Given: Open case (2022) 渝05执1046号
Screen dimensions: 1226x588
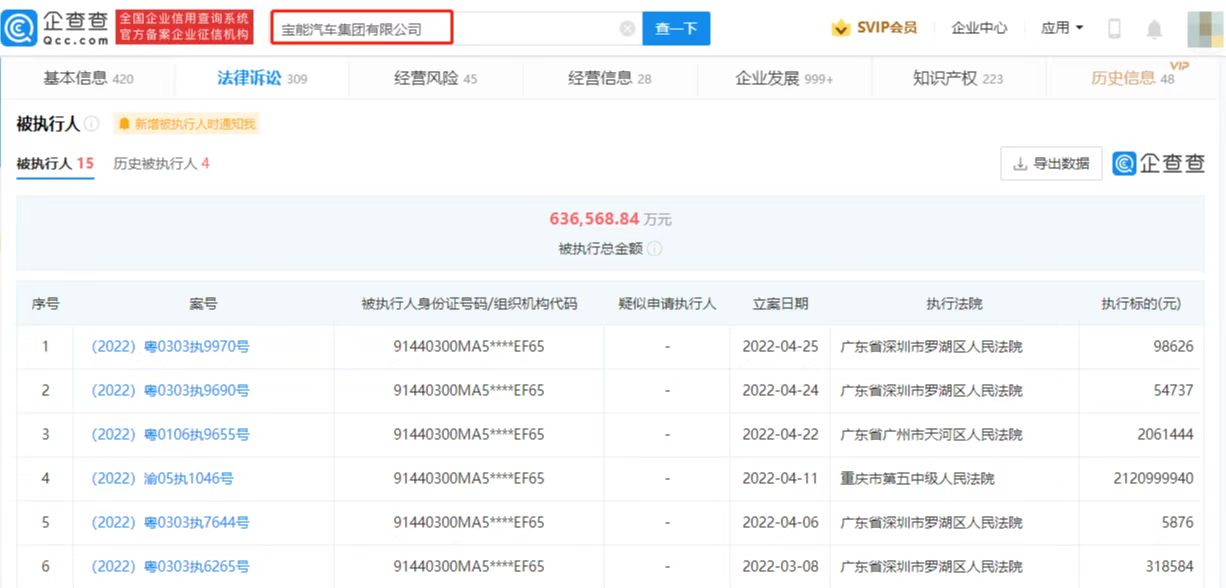Looking at the screenshot, I should tap(162, 479).
